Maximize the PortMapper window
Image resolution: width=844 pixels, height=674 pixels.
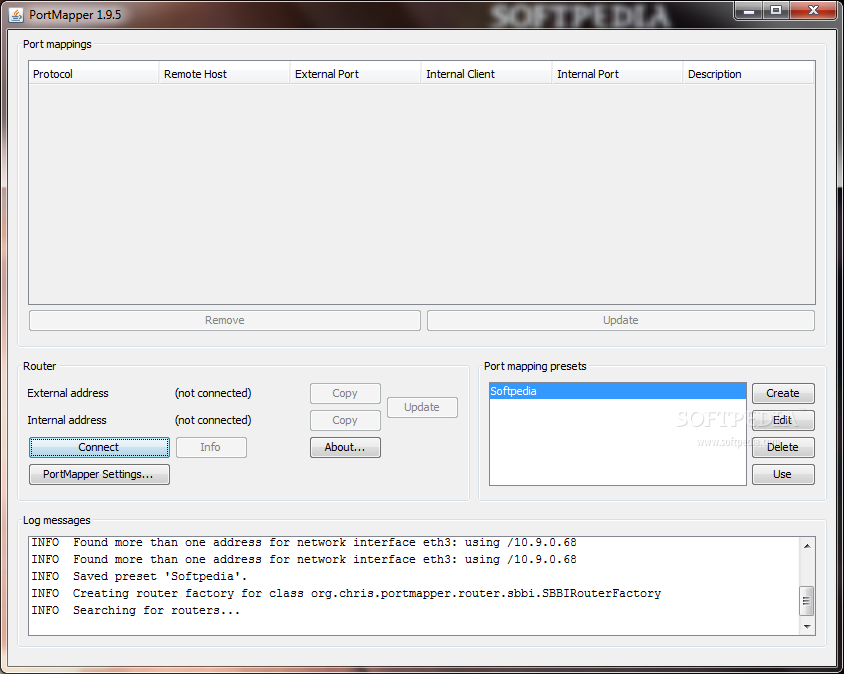point(776,10)
